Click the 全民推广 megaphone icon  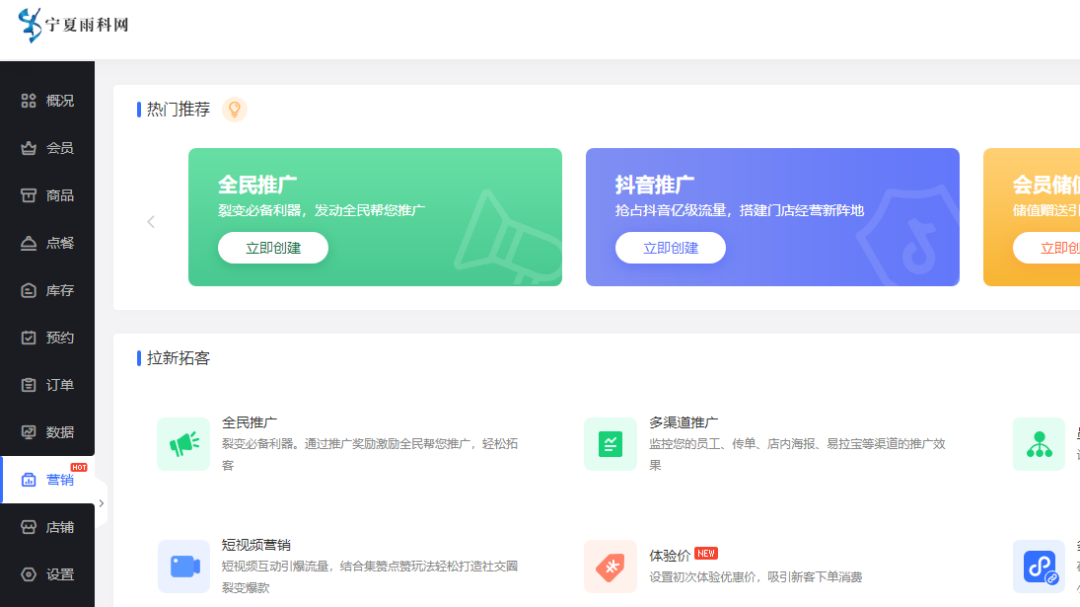pos(183,444)
